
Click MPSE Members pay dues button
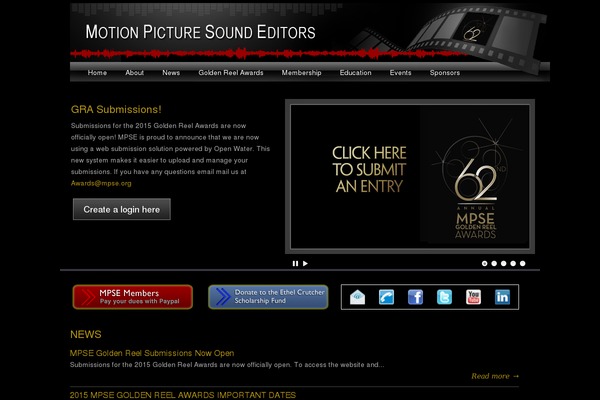tap(133, 297)
